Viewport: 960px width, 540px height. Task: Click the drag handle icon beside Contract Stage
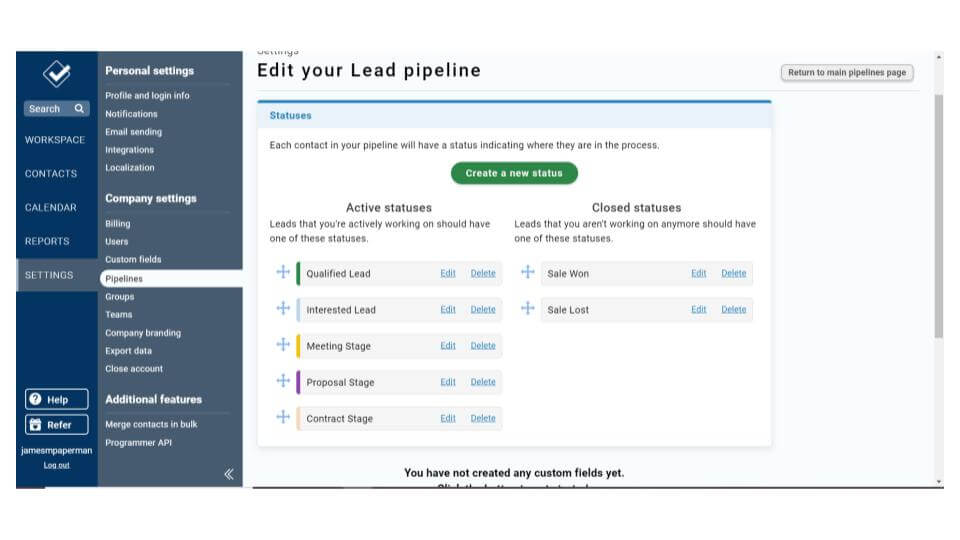[283, 417]
